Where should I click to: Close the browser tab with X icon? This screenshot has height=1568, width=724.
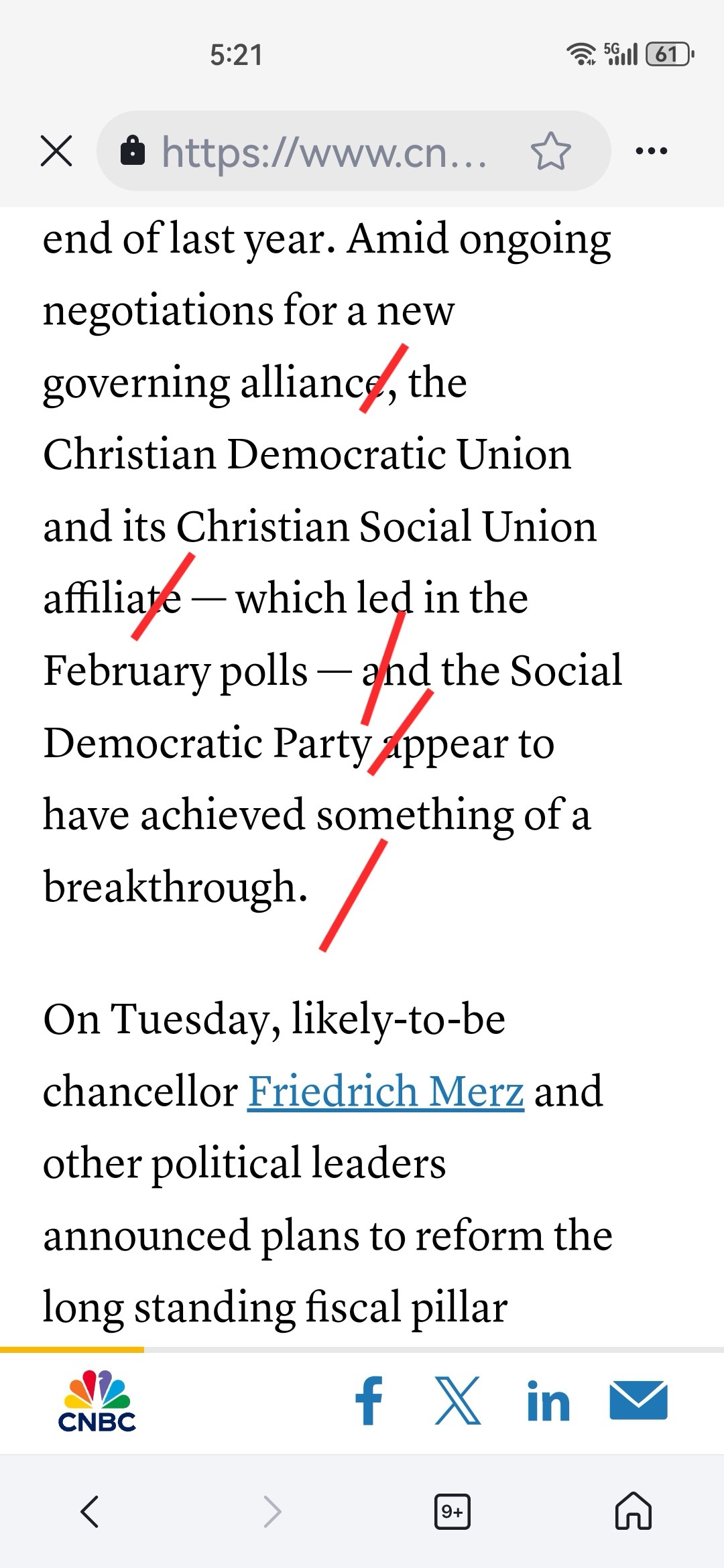tap(56, 150)
